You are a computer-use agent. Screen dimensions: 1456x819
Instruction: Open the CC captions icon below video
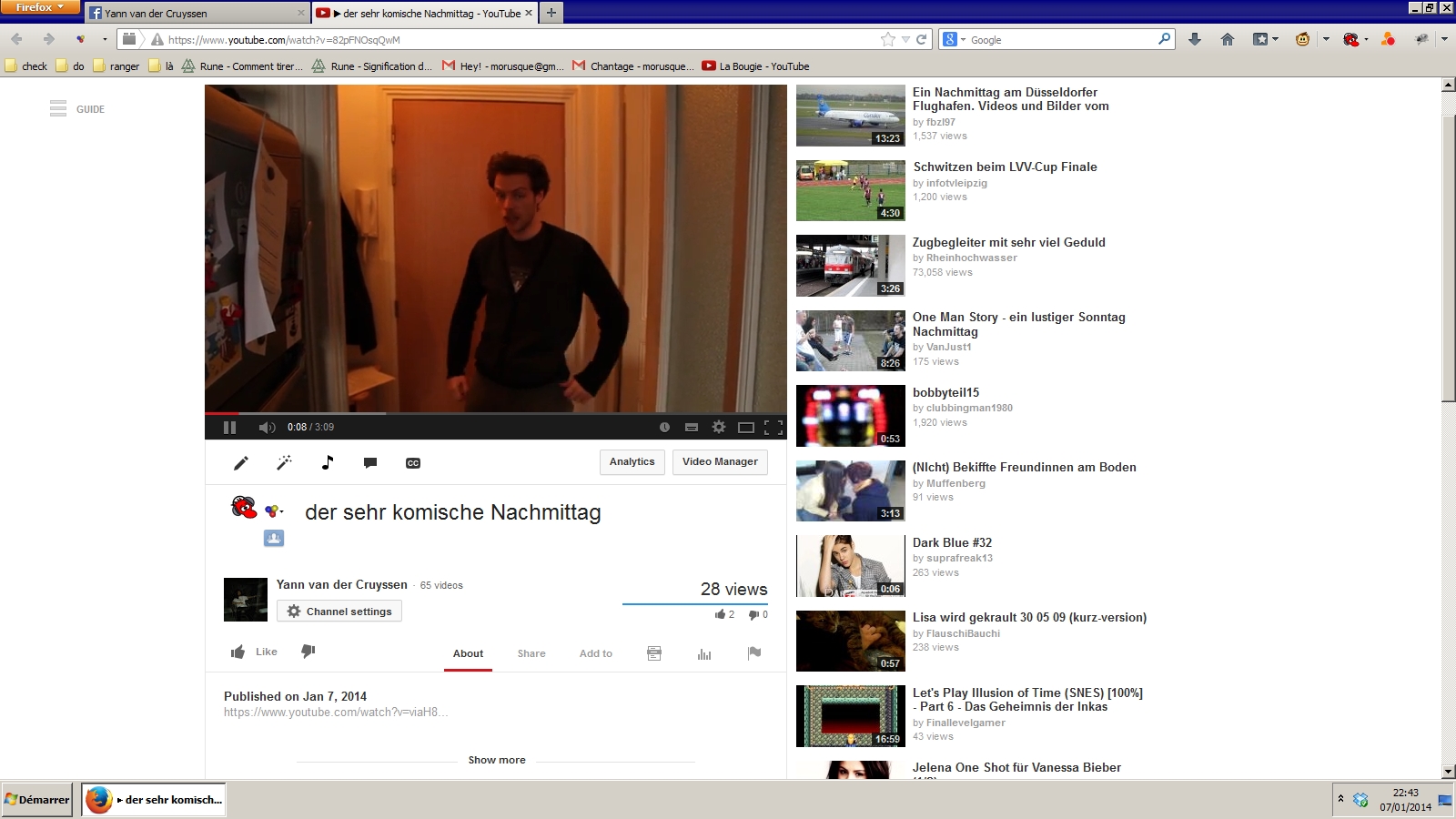[413, 463]
